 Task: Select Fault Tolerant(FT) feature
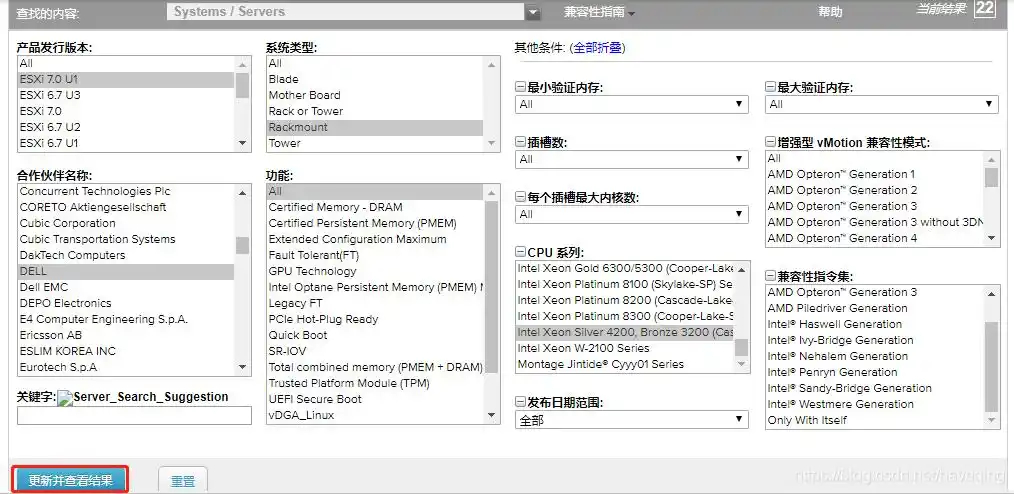(x=374, y=255)
